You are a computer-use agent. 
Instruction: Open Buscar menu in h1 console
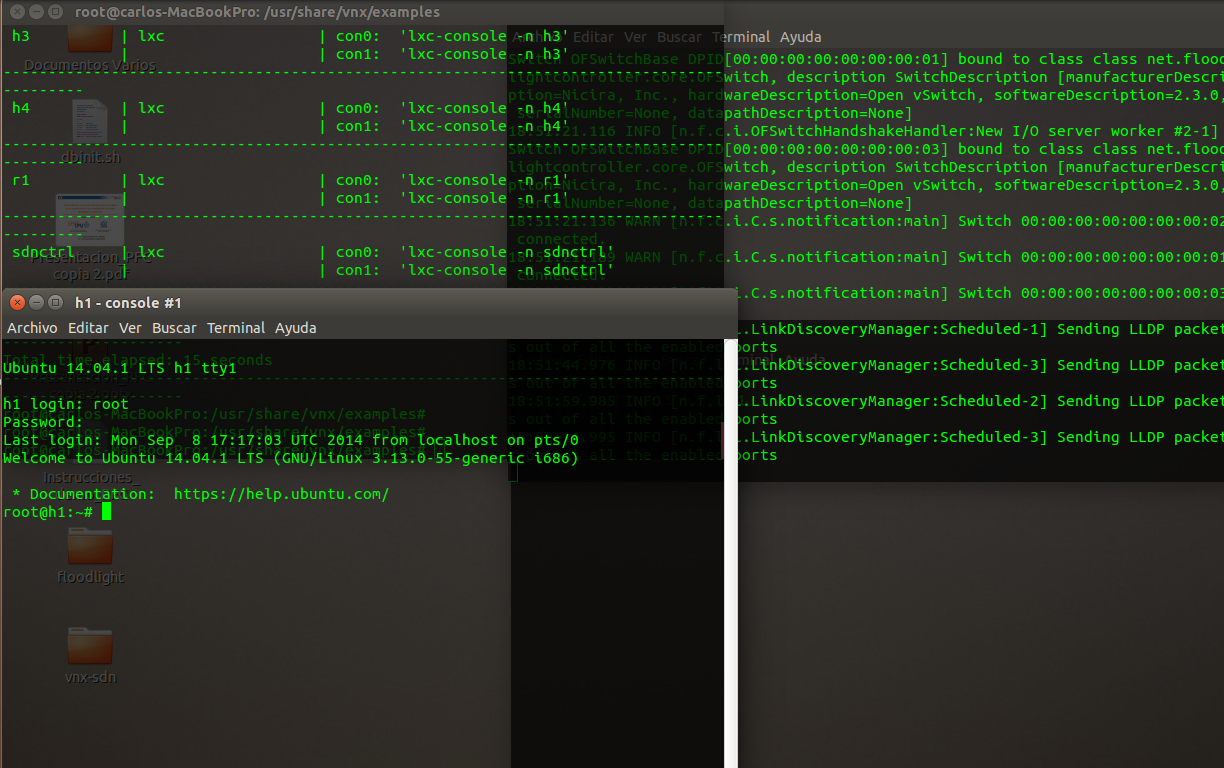[x=174, y=328]
